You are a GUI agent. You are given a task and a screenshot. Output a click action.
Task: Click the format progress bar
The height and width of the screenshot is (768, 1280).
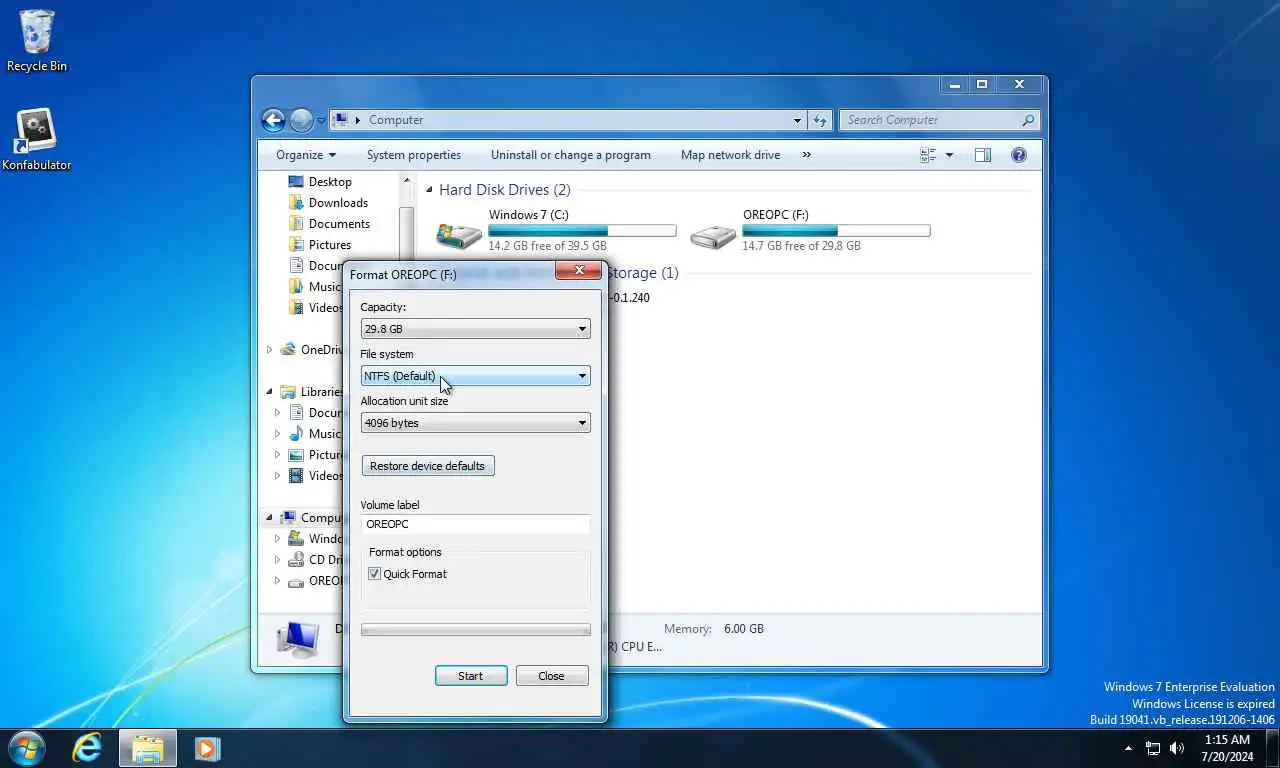[x=475, y=630]
